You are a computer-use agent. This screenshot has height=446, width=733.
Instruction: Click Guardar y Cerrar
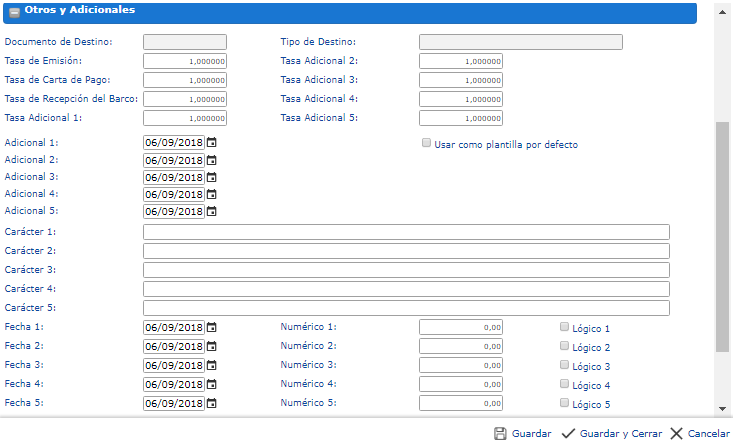(612, 434)
